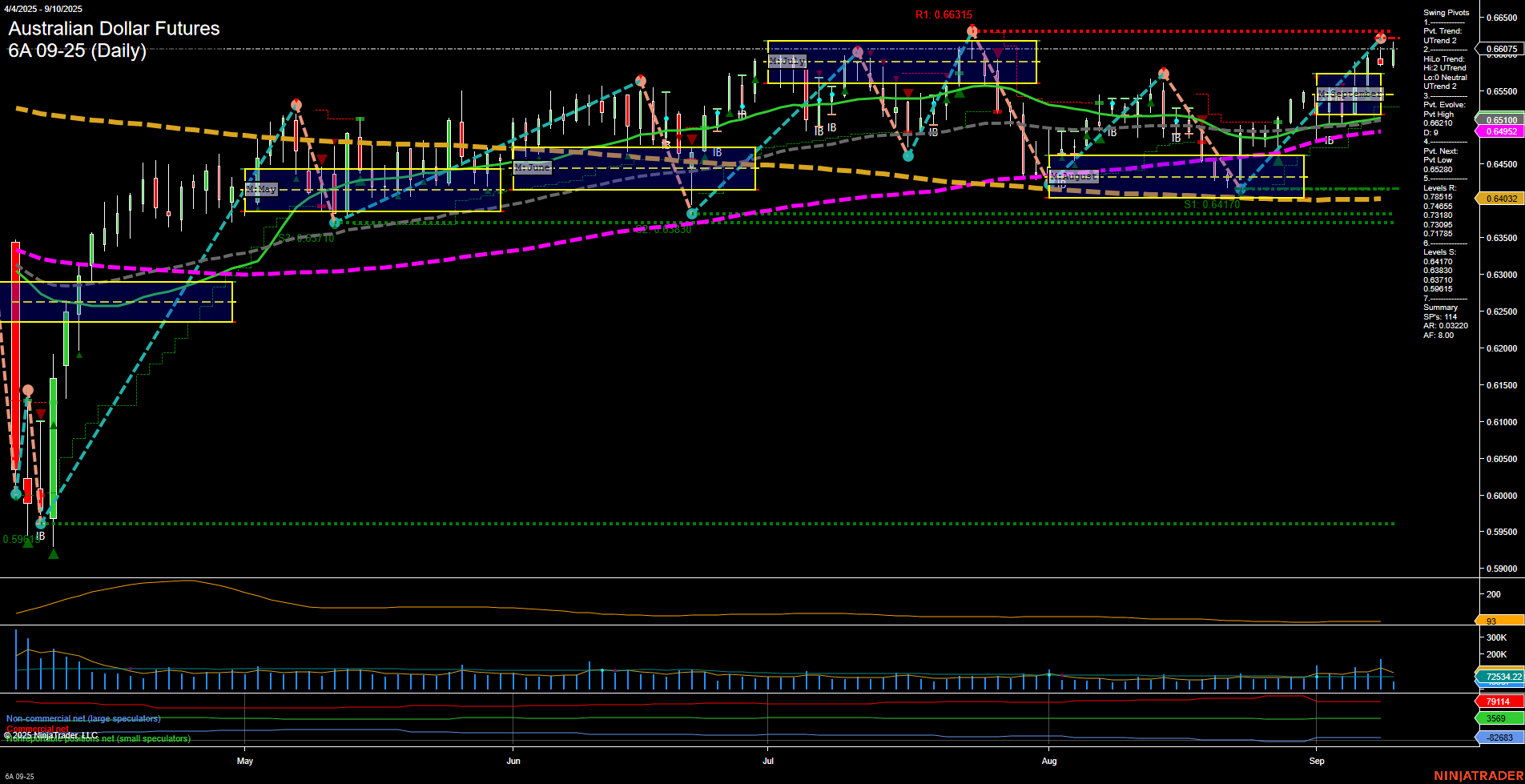This screenshot has width=1525, height=784.
Task: Expand the Summary section showing SP's: 114
Action: pyautogui.click(x=1442, y=308)
